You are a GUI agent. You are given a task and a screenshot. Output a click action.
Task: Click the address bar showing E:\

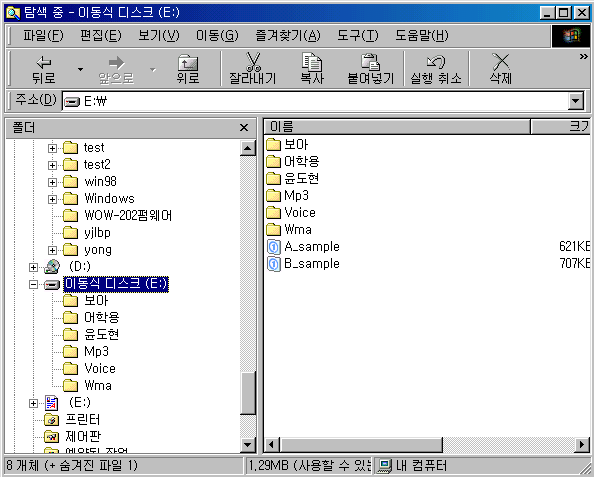pos(315,101)
